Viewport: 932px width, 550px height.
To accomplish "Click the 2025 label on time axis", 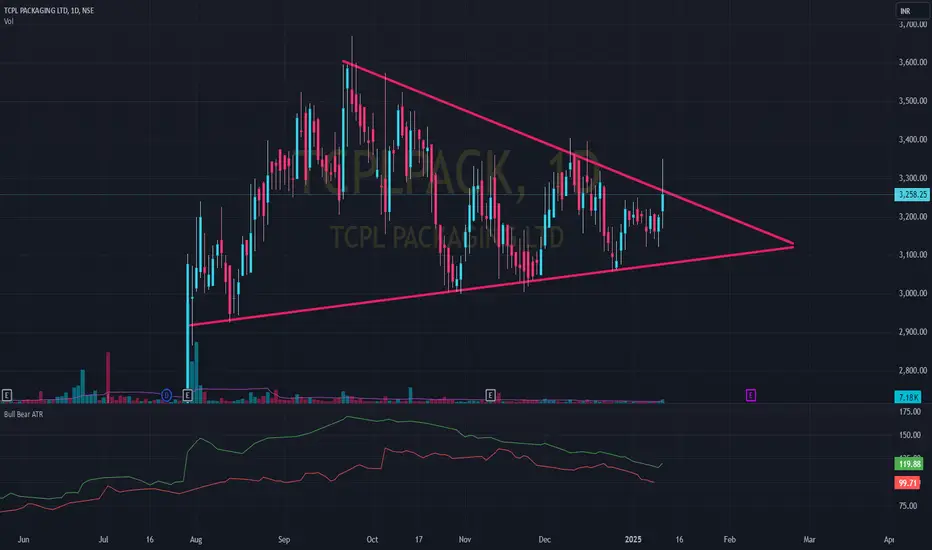I will [x=633, y=540].
